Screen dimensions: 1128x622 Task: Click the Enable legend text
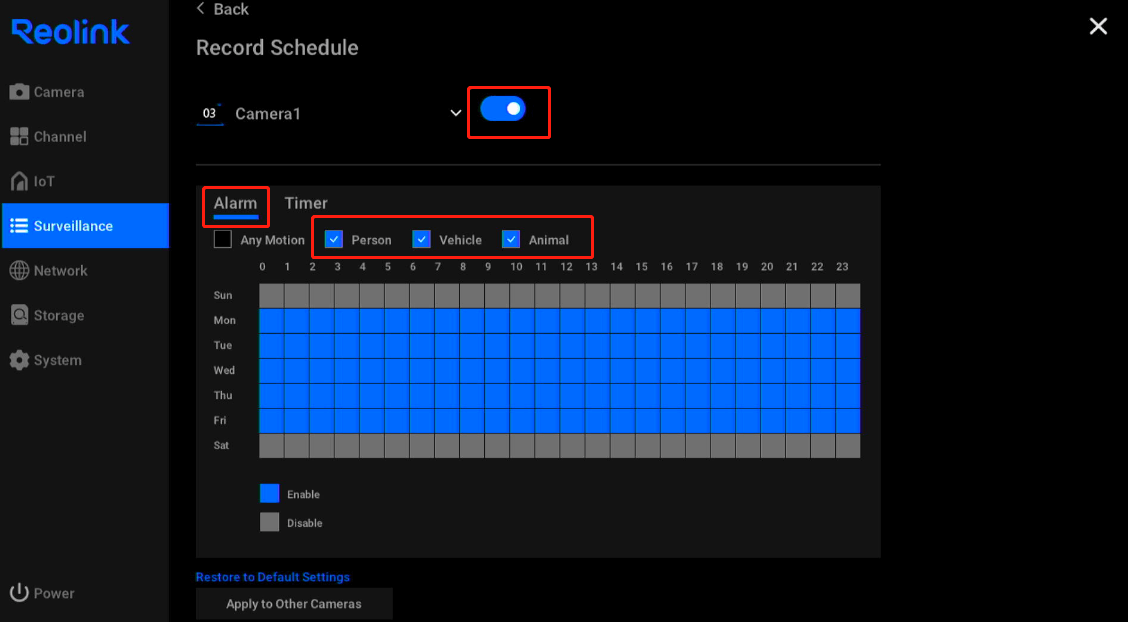coord(303,495)
